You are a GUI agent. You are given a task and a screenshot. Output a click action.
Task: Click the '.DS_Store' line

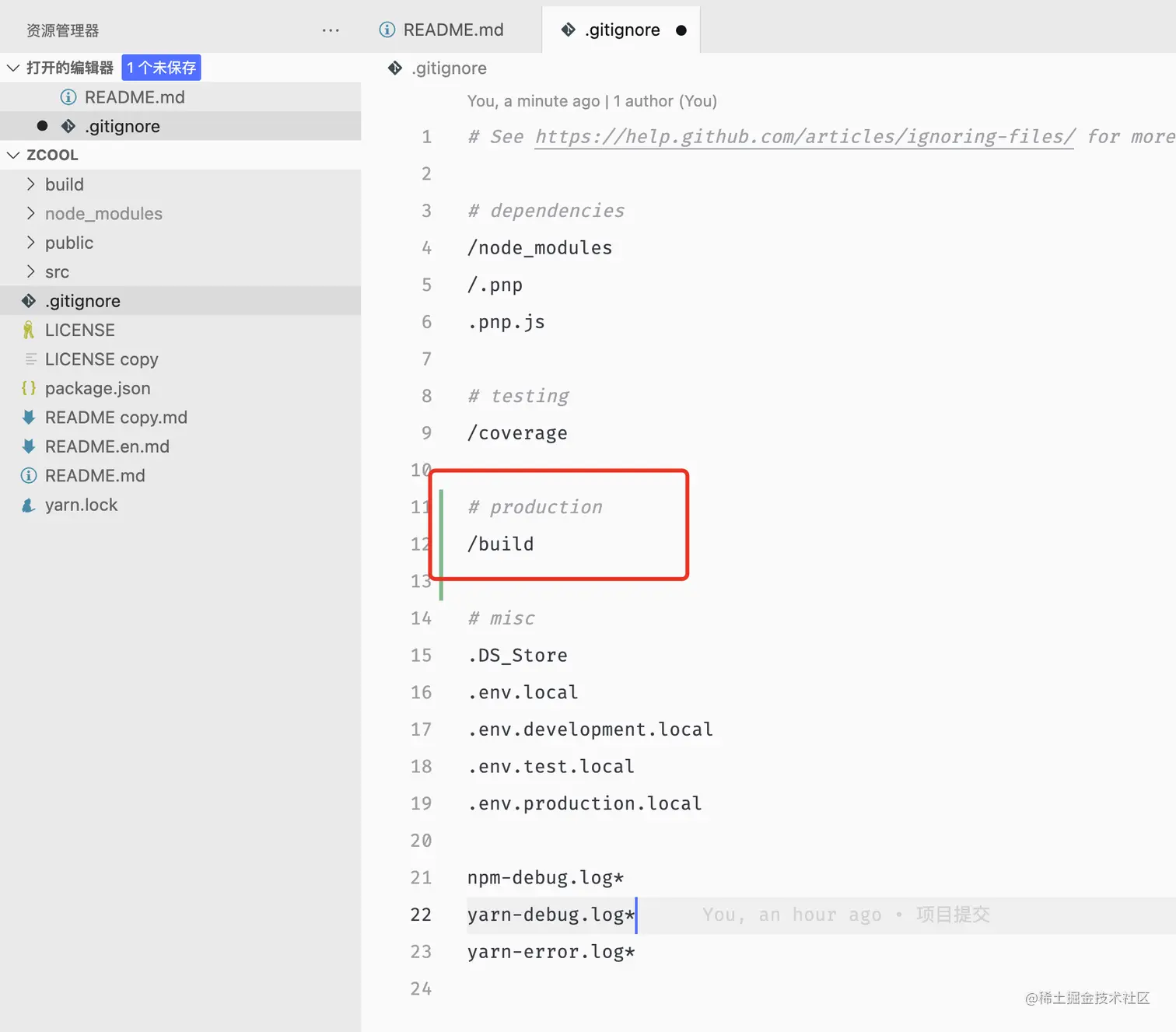tap(517, 656)
